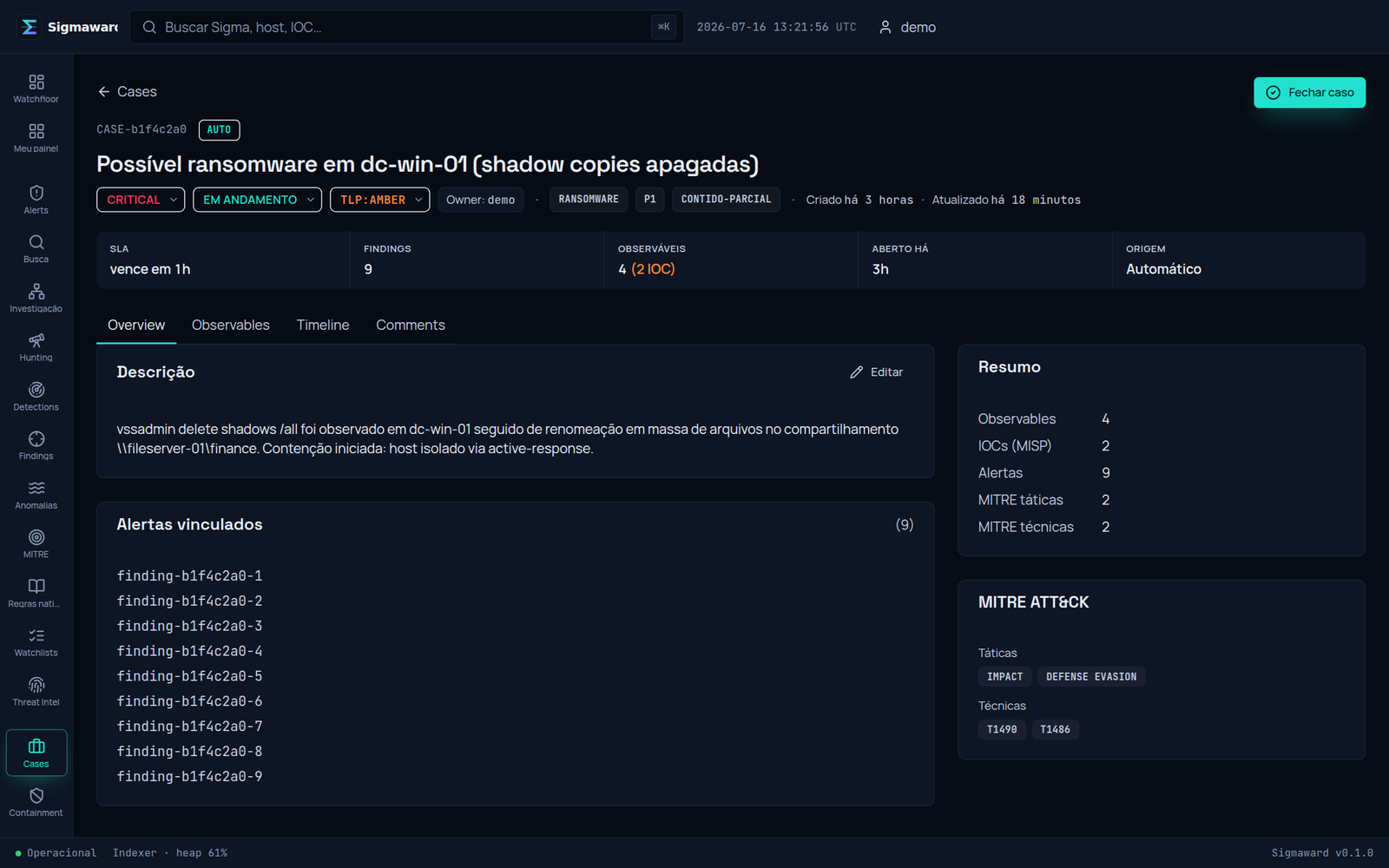Click the T1486 technique chip

pos(1056,730)
